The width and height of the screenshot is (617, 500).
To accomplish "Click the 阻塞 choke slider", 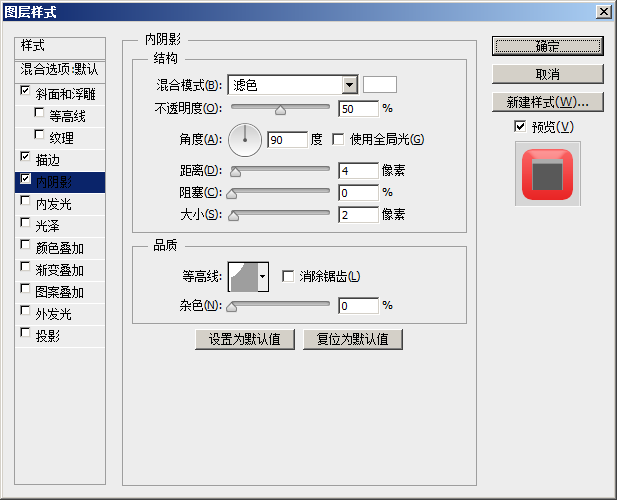I will [279, 192].
